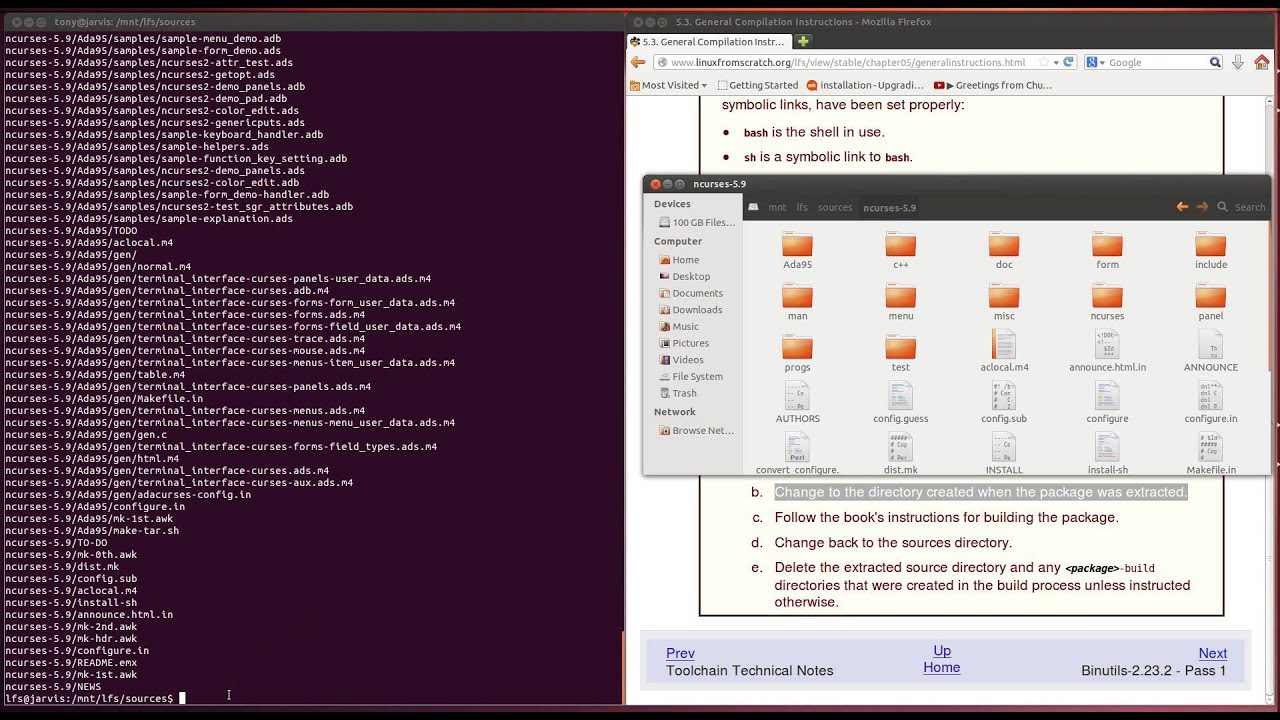This screenshot has width=1280, height=720.
Task: Follow the Next link
Action: point(1212,653)
